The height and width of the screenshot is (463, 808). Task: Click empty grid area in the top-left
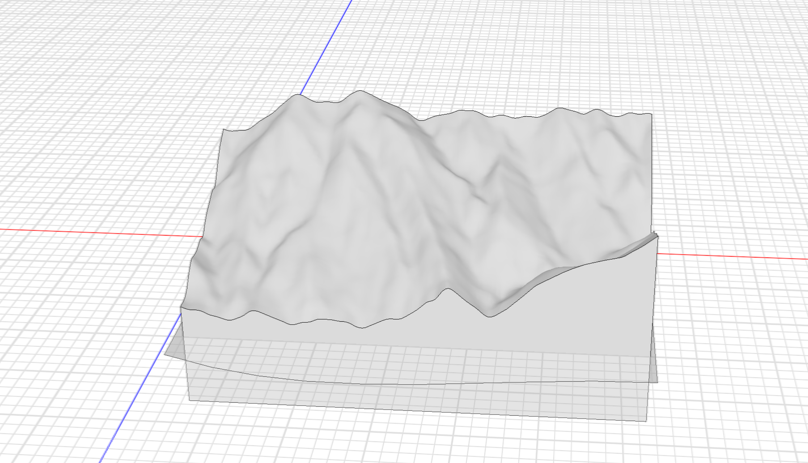point(100,80)
